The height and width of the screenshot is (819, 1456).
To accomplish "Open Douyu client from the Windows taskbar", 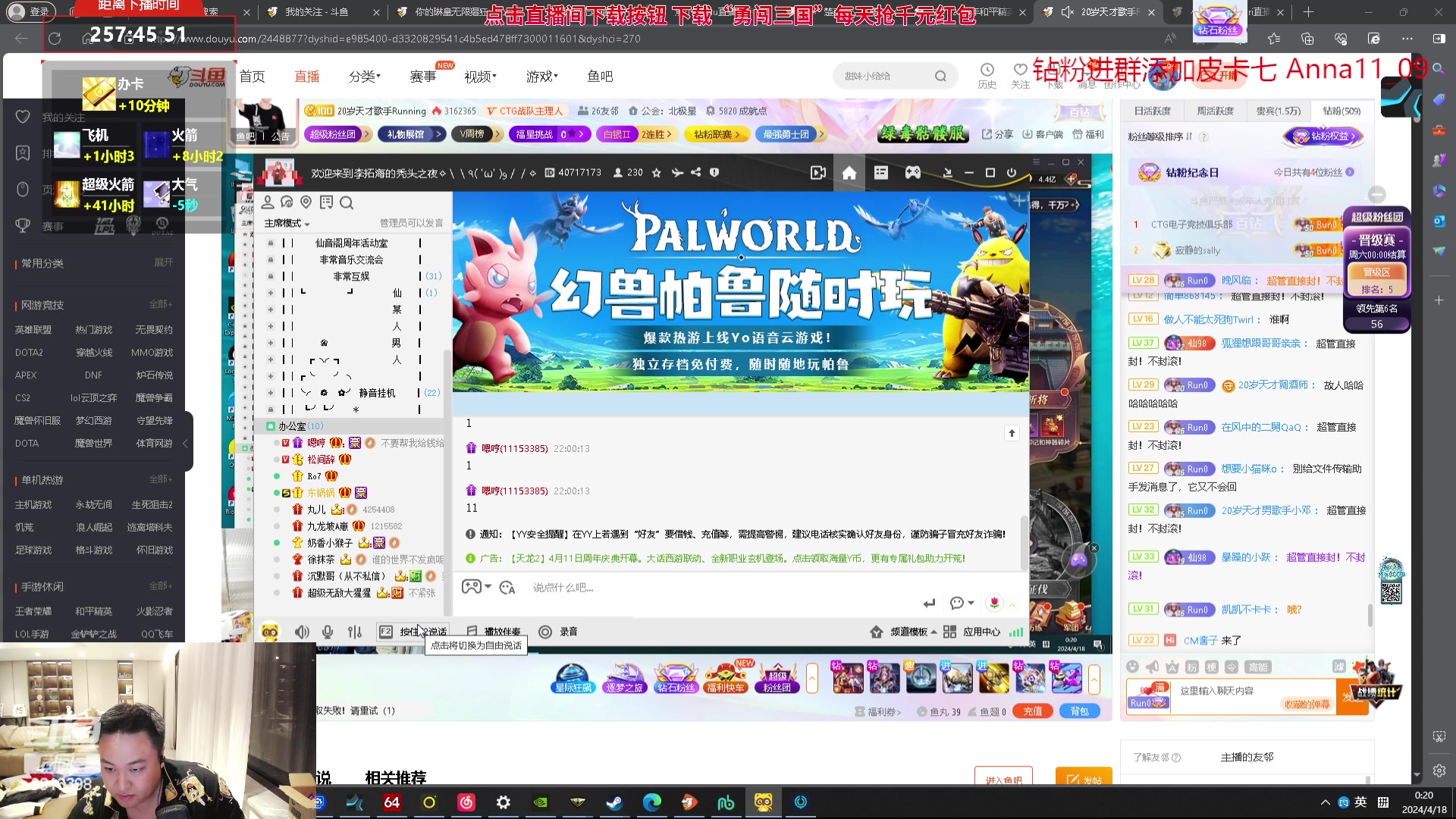I will pyautogui.click(x=764, y=802).
